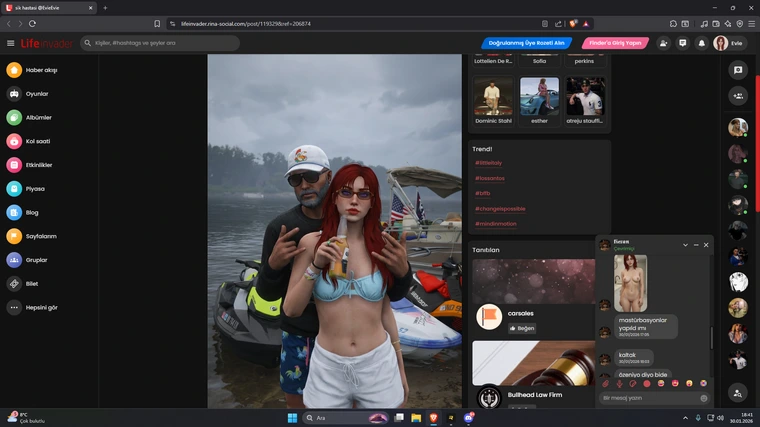760x427 pixels.
Task: Open the #mindinmotion trend
Action: tap(495, 224)
